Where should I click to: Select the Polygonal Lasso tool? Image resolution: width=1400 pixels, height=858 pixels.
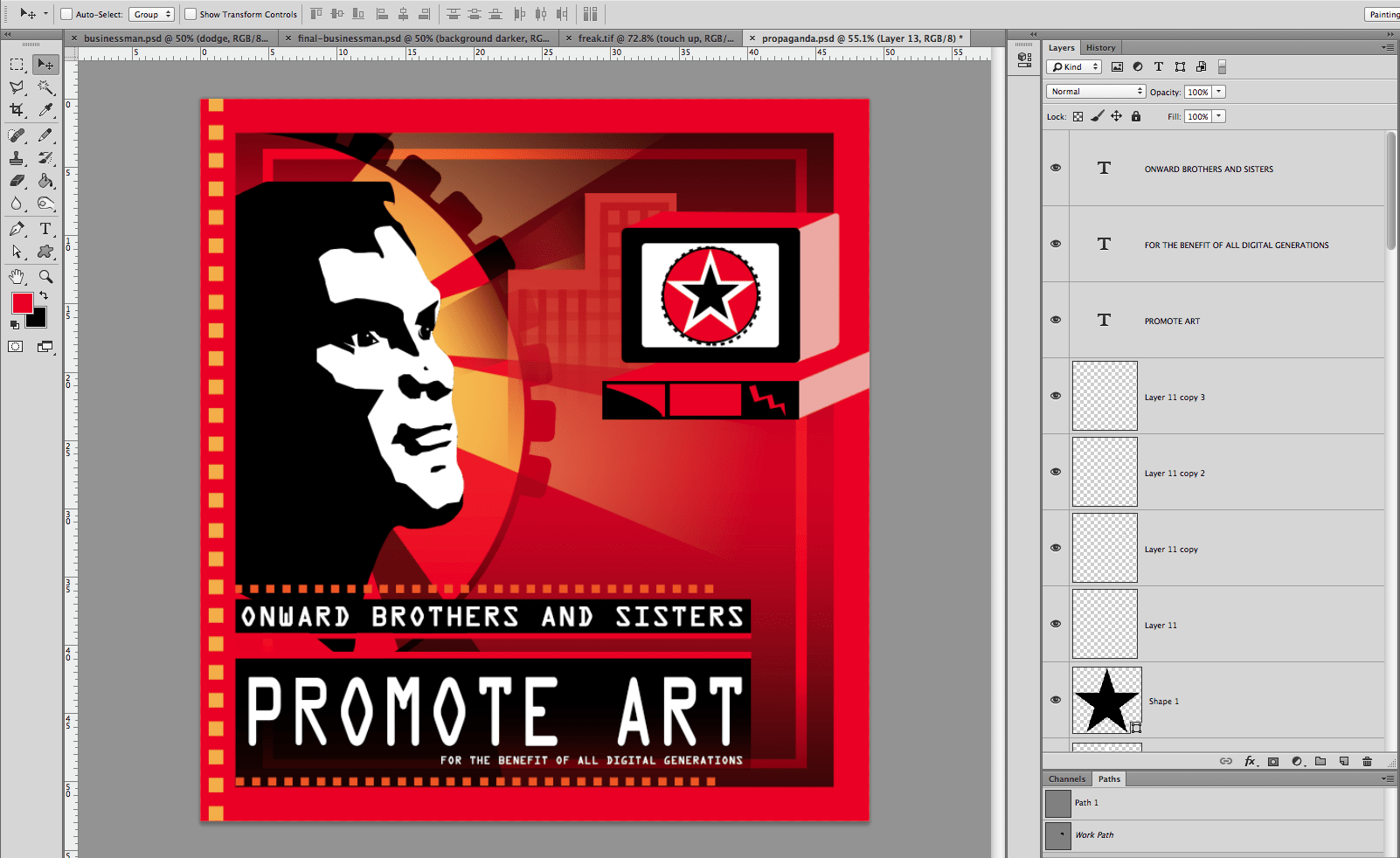17,87
